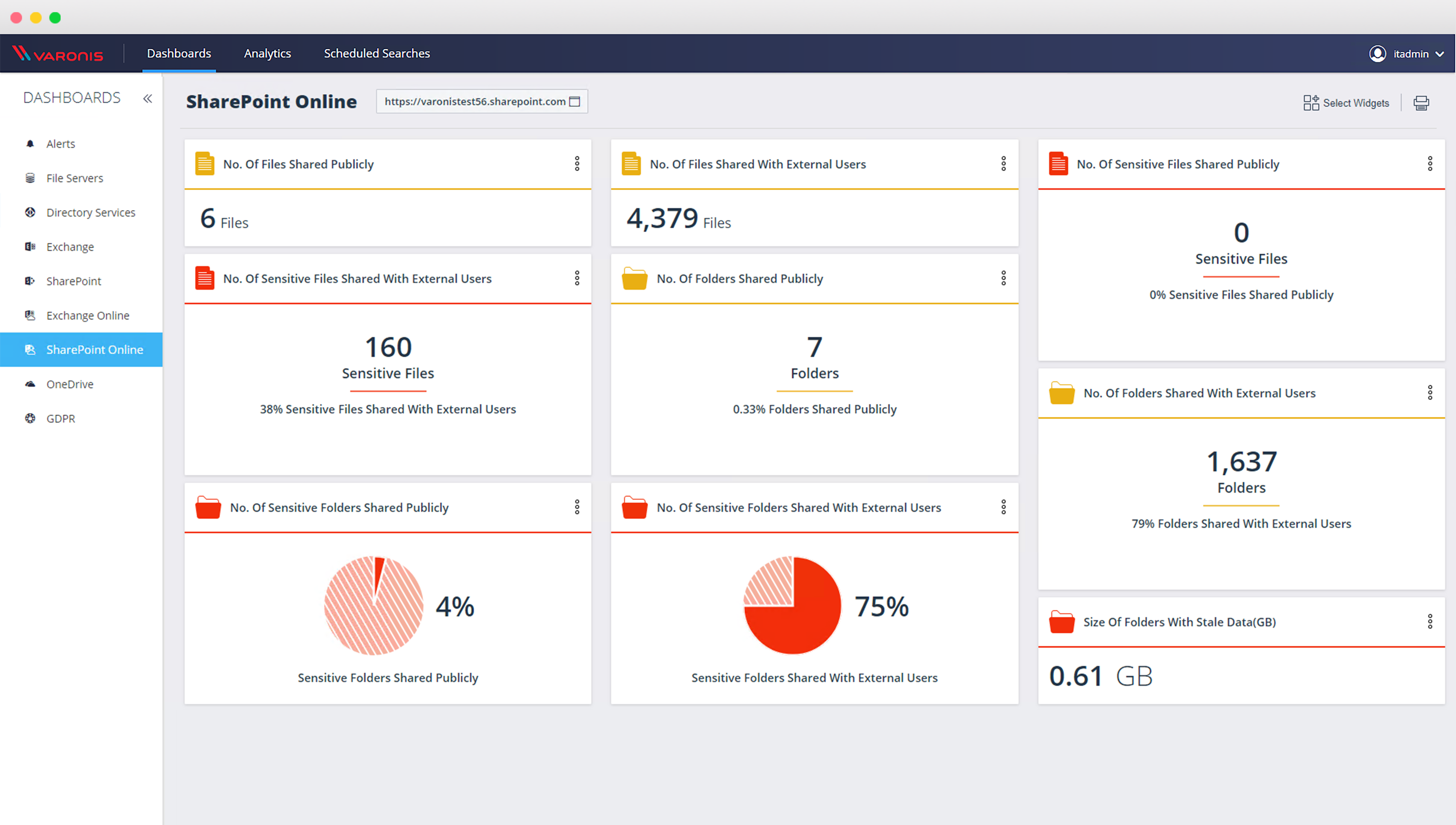This screenshot has width=1456, height=825.
Task: Switch to the Analytics tab
Action: (x=267, y=53)
